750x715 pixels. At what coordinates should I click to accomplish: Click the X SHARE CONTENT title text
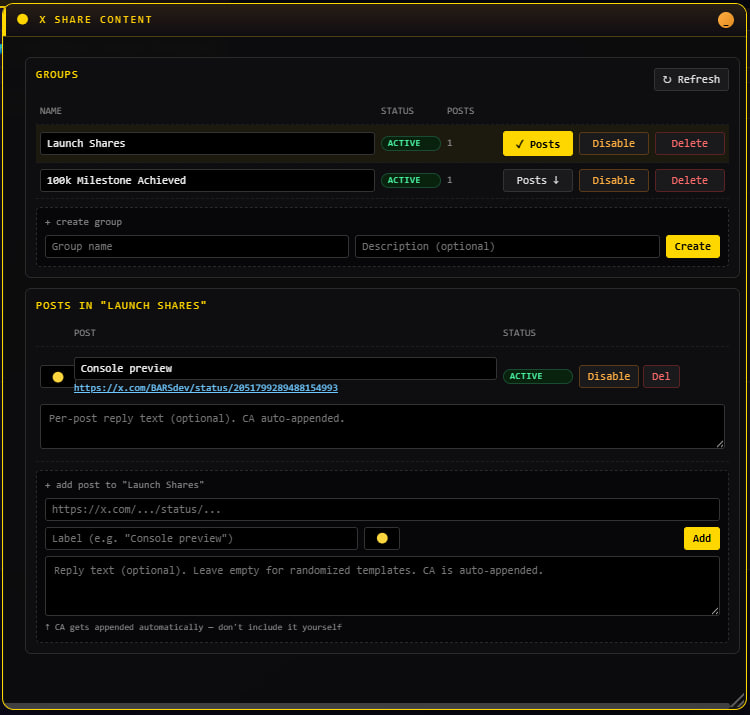point(95,20)
